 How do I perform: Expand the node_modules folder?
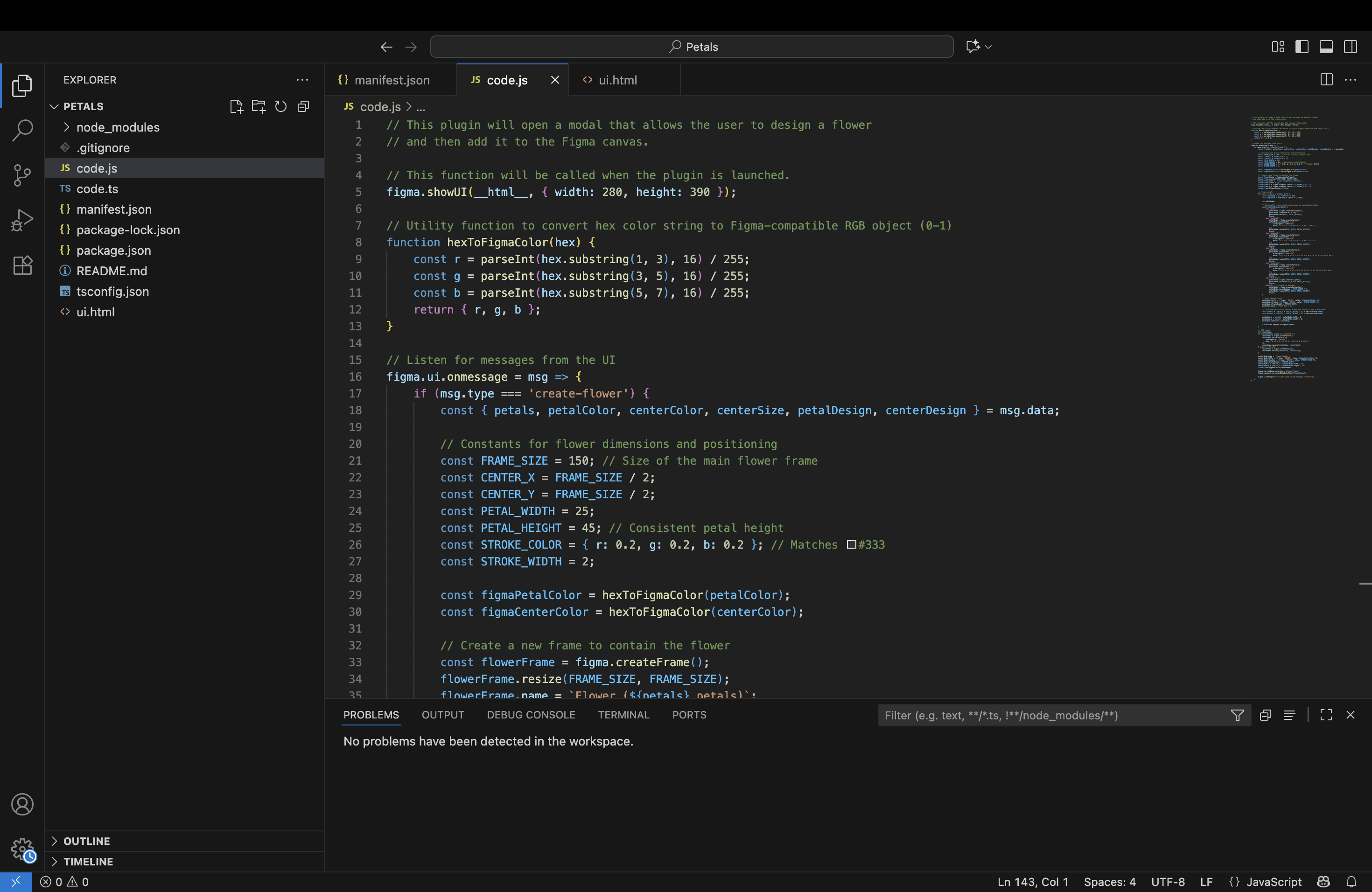pos(118,127)
